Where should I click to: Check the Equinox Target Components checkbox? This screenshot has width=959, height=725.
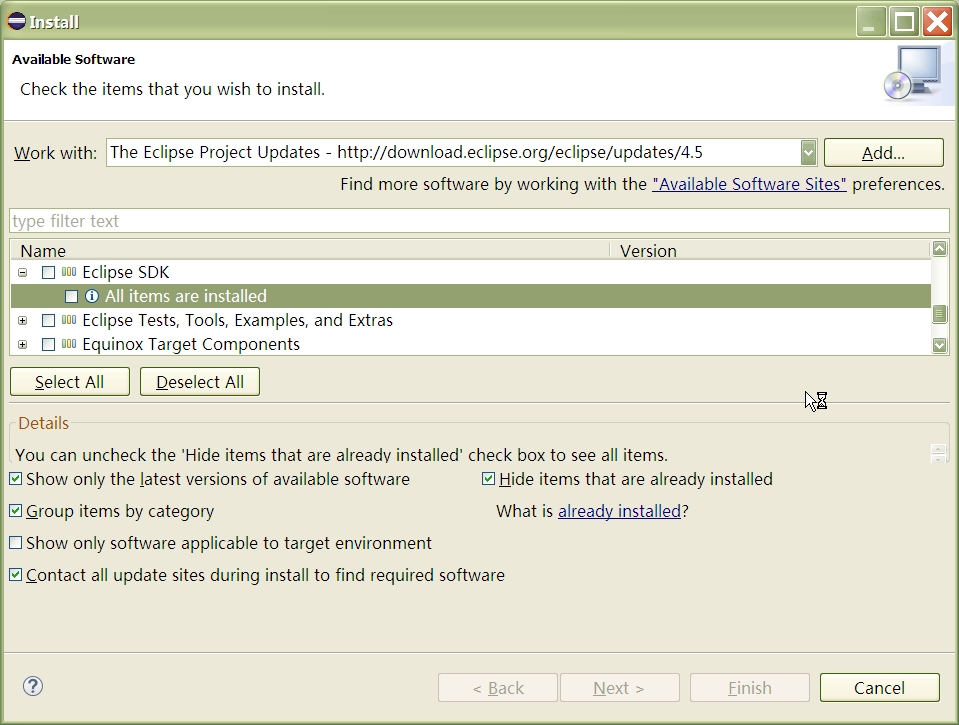(48, 344)
